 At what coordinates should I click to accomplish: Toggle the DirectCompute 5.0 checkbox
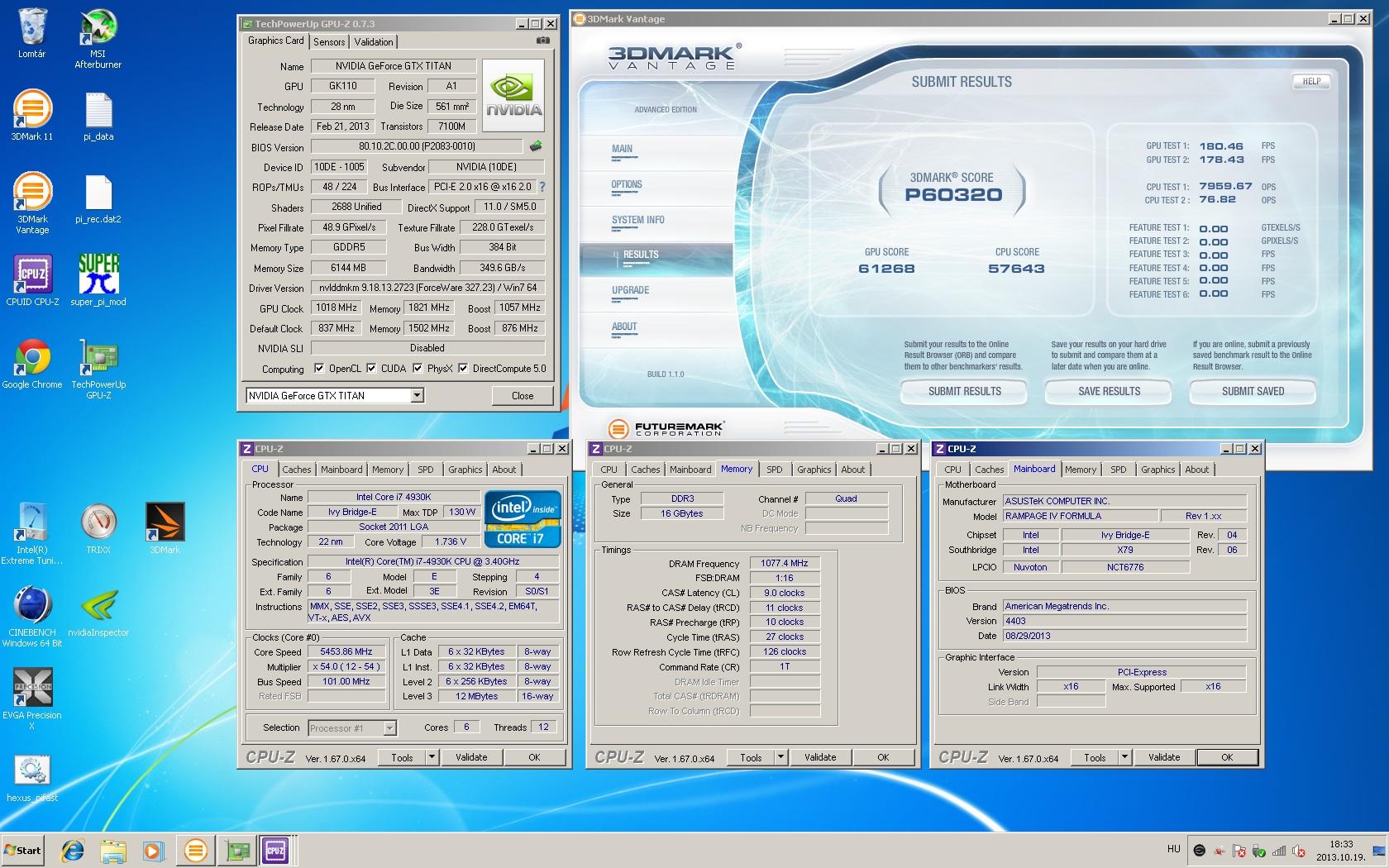pos(463,369)
